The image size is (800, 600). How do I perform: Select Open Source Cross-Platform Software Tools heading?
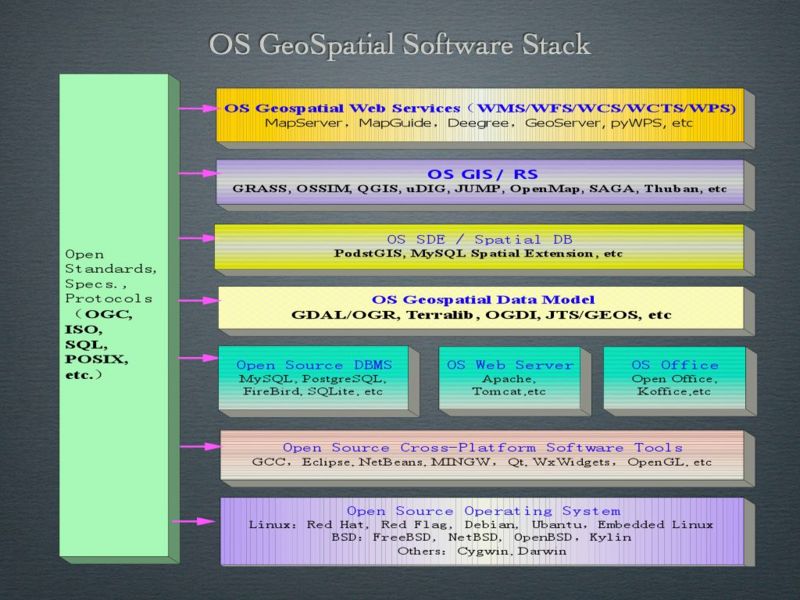pyautogui.click(x=482, y=448)
